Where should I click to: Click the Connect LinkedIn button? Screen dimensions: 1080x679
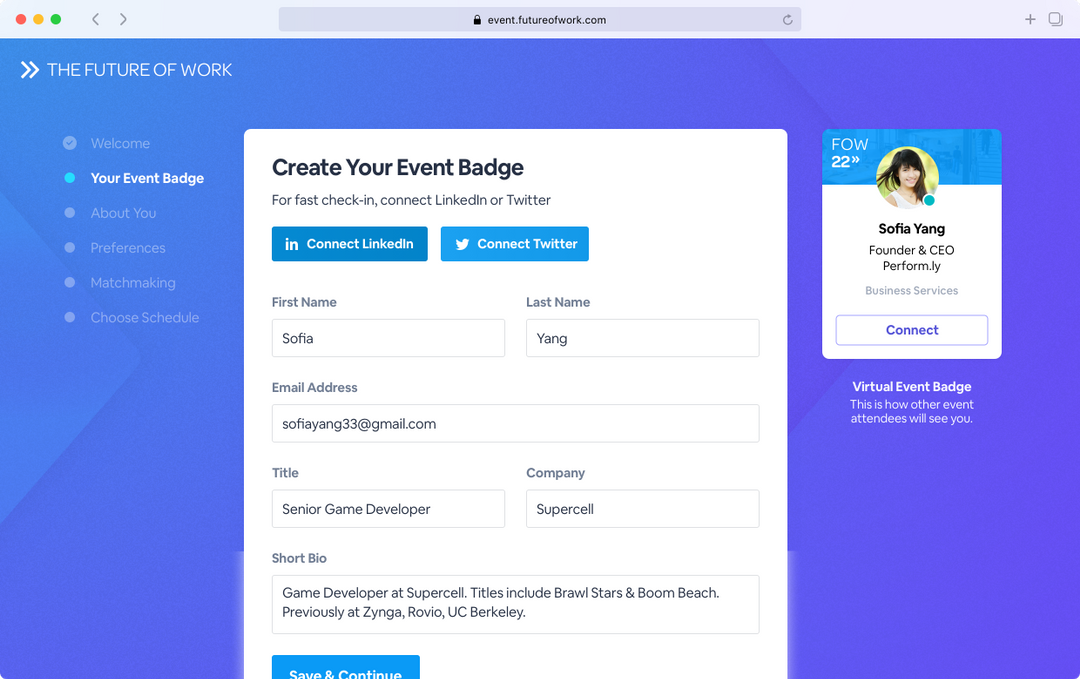click(349, 244)
